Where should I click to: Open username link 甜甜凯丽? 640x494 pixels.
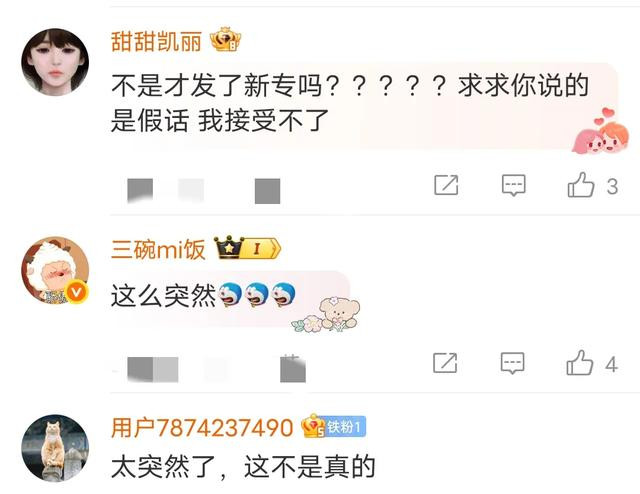pyautogui.click(x=156, y=42)
